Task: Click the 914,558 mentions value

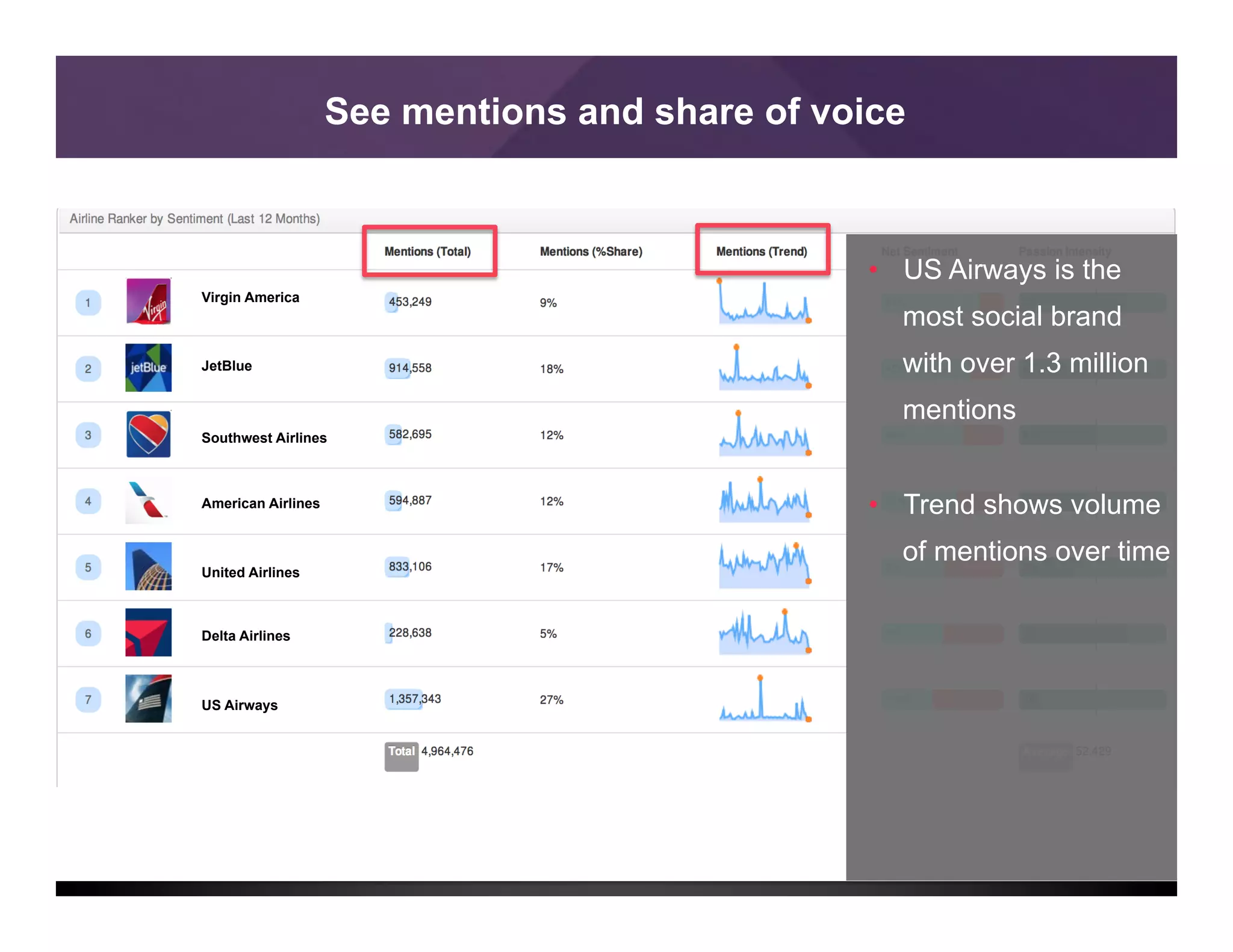Action: click(409, 368)
